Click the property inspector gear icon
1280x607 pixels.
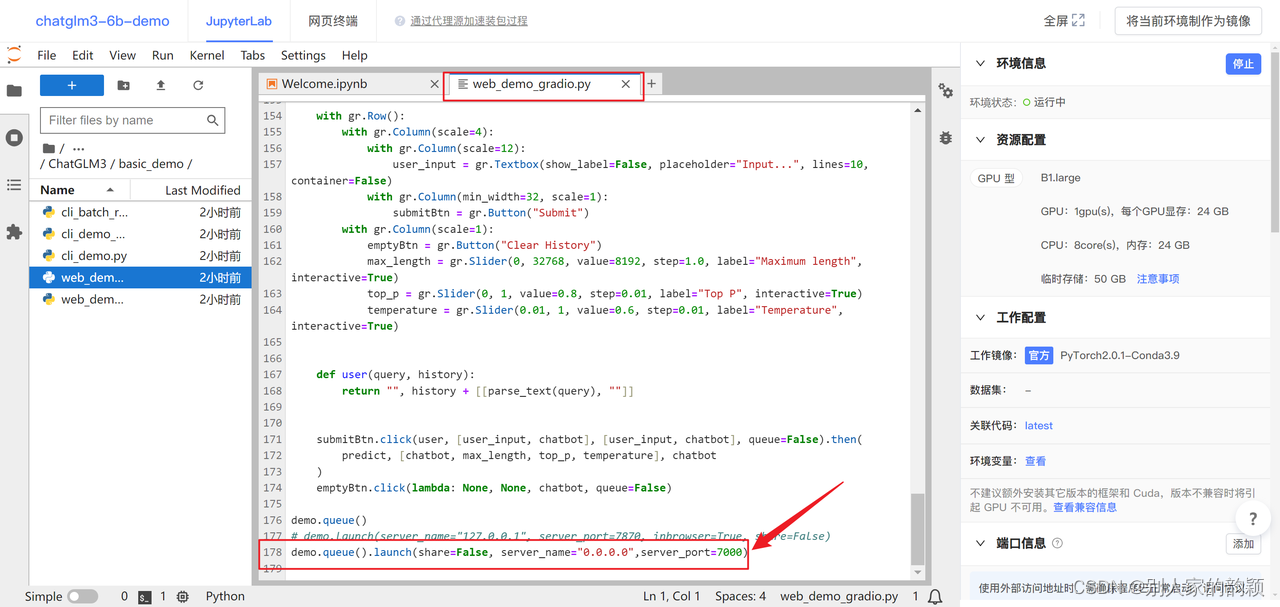coord(945,90)
